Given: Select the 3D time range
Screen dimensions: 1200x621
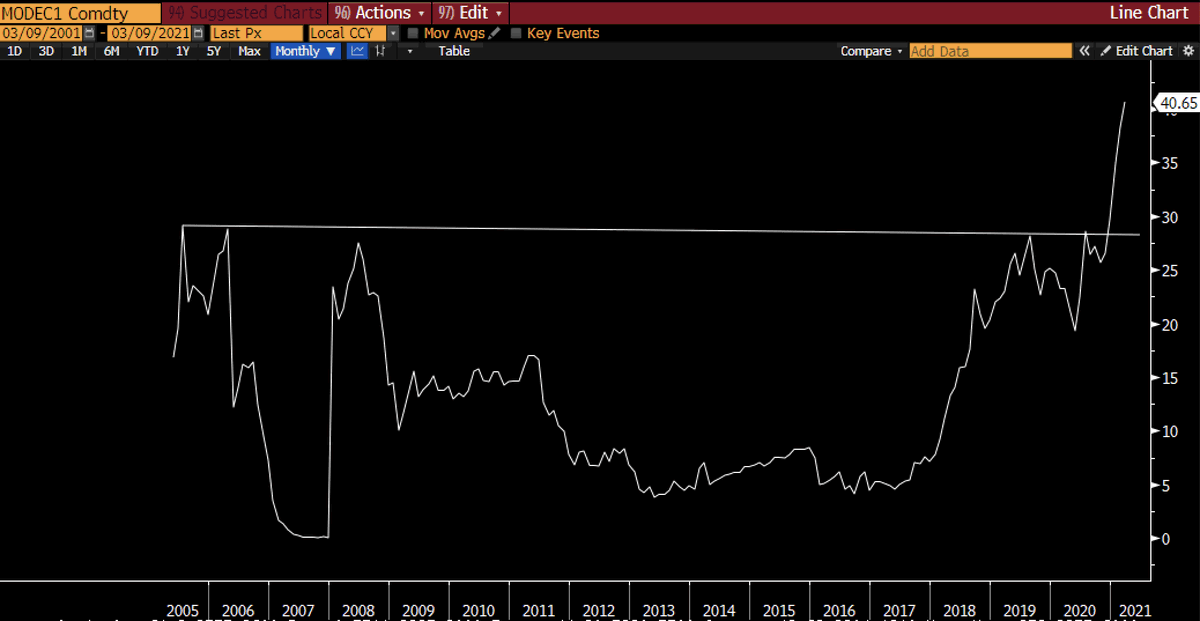Looking at the screenshot, I should click(x=46, y=51).
